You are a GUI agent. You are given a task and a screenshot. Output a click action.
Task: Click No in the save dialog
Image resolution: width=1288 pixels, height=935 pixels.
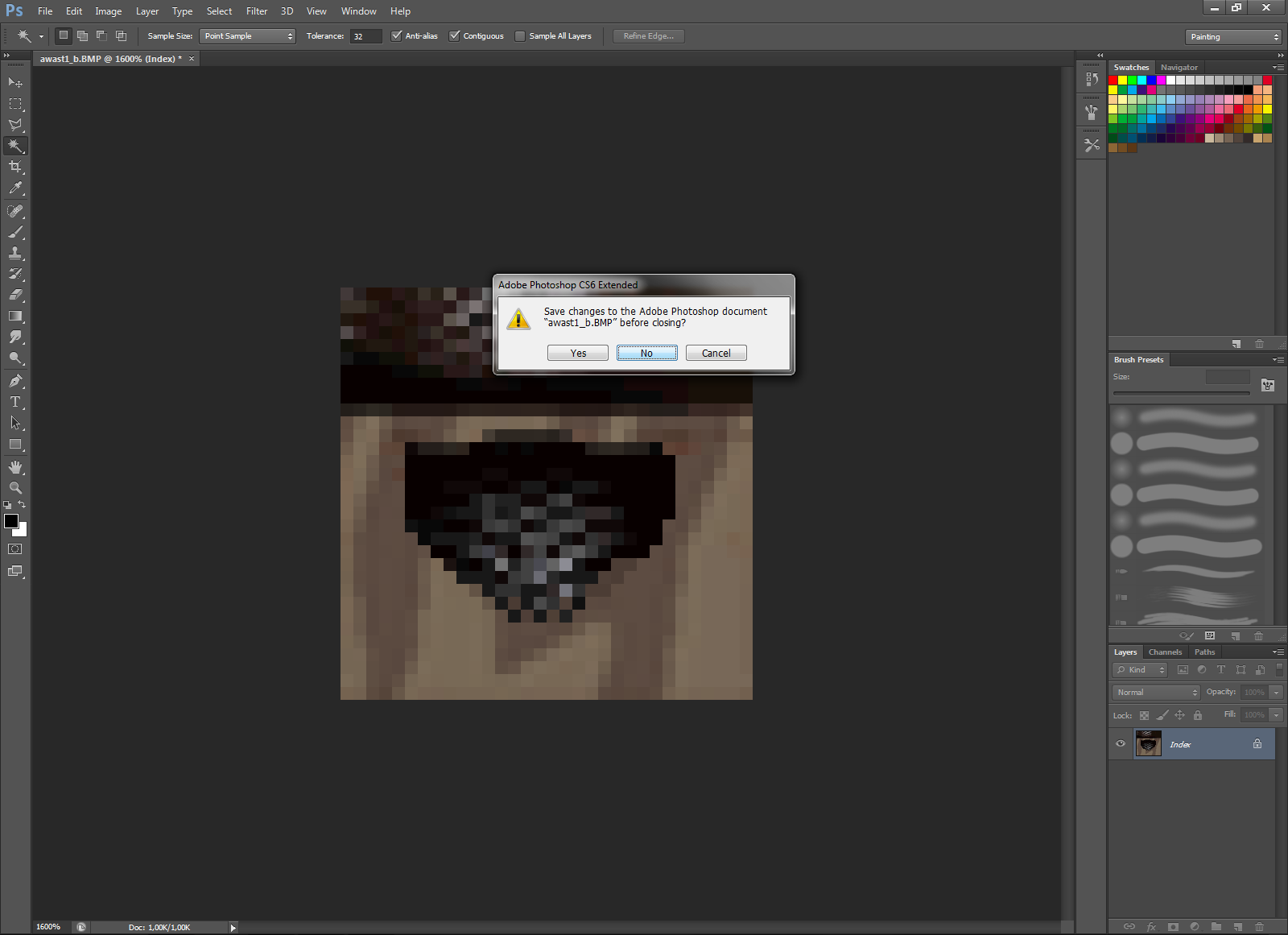tap(646, 354)
